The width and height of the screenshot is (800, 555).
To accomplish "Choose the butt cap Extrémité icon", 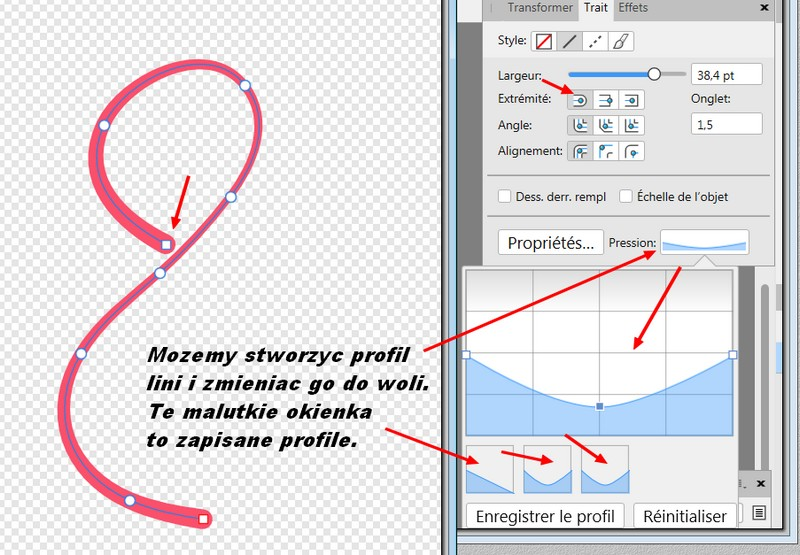I will [606, 100].
